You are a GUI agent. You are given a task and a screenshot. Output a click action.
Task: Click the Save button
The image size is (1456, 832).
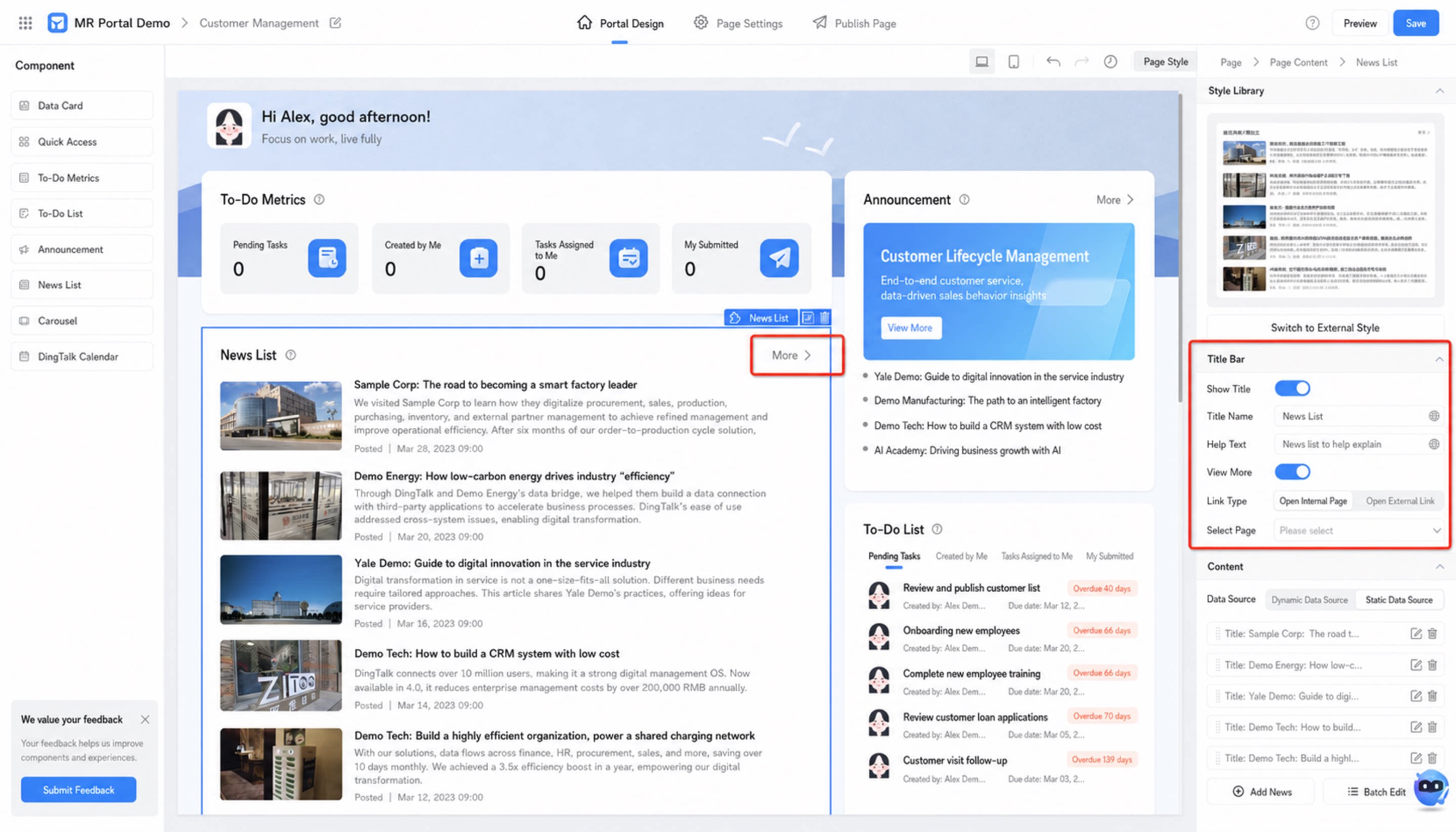pos(1415,23)
